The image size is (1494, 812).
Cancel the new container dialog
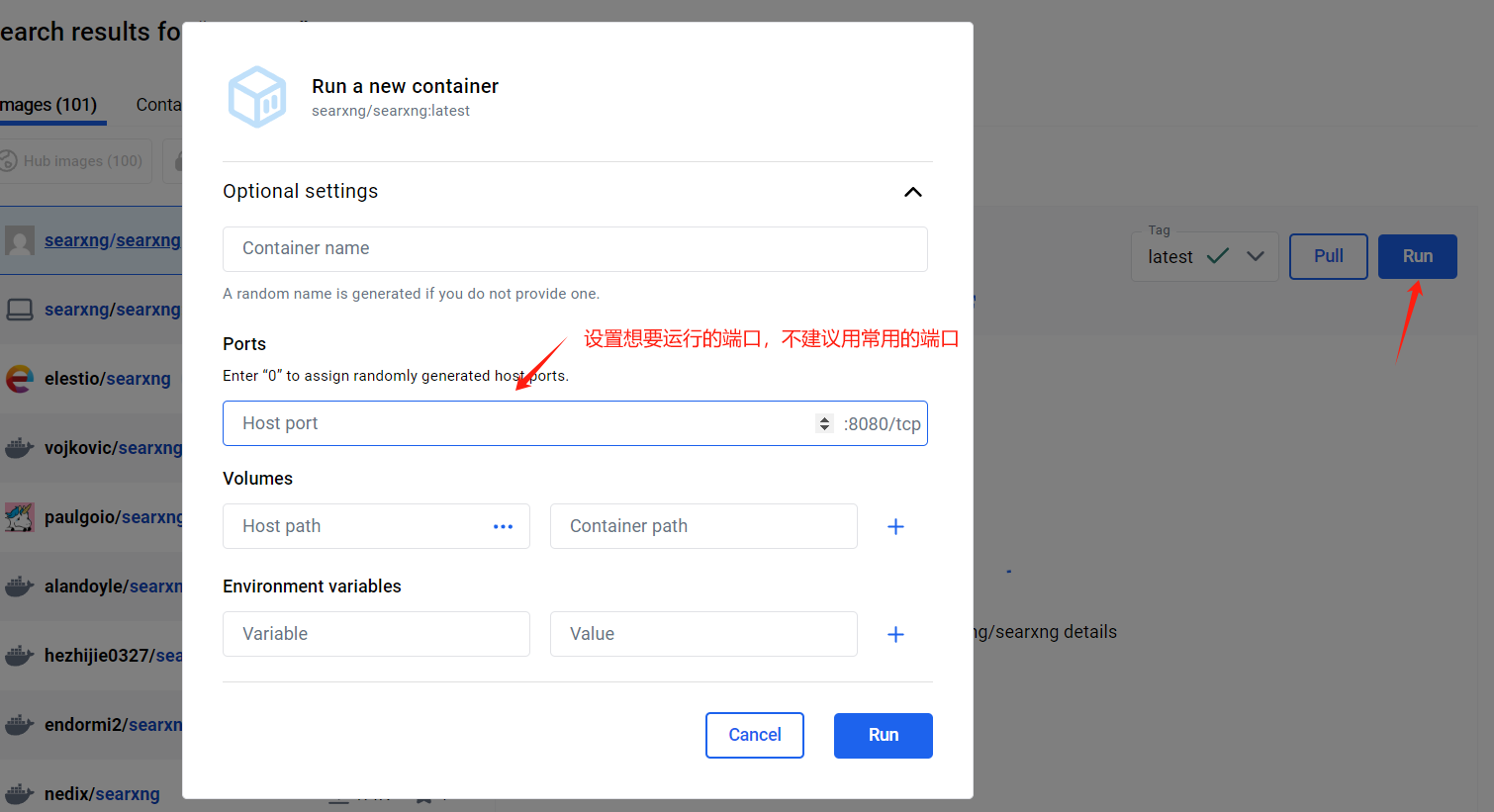coord(754,735)
